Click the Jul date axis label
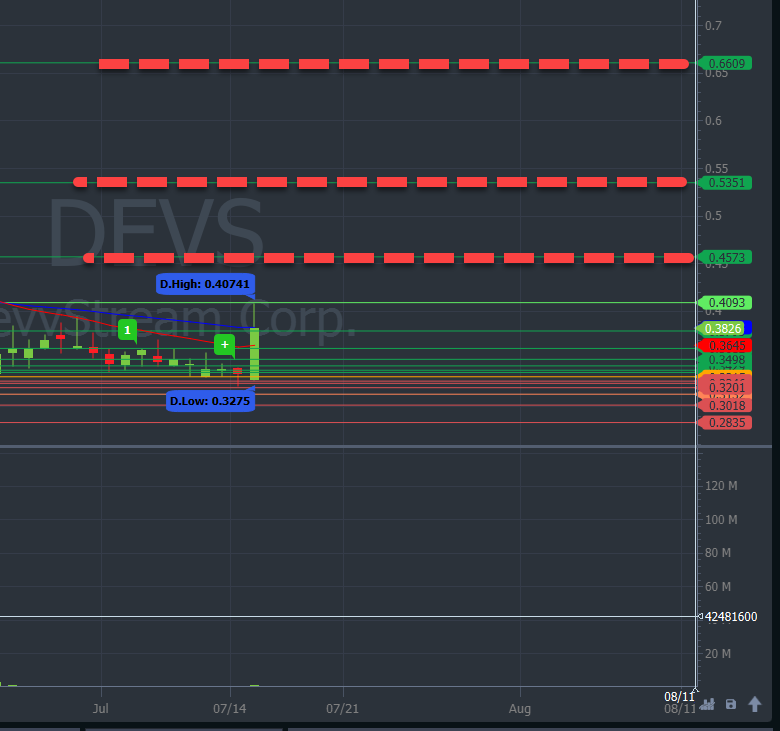 click(x=100, y=709)
